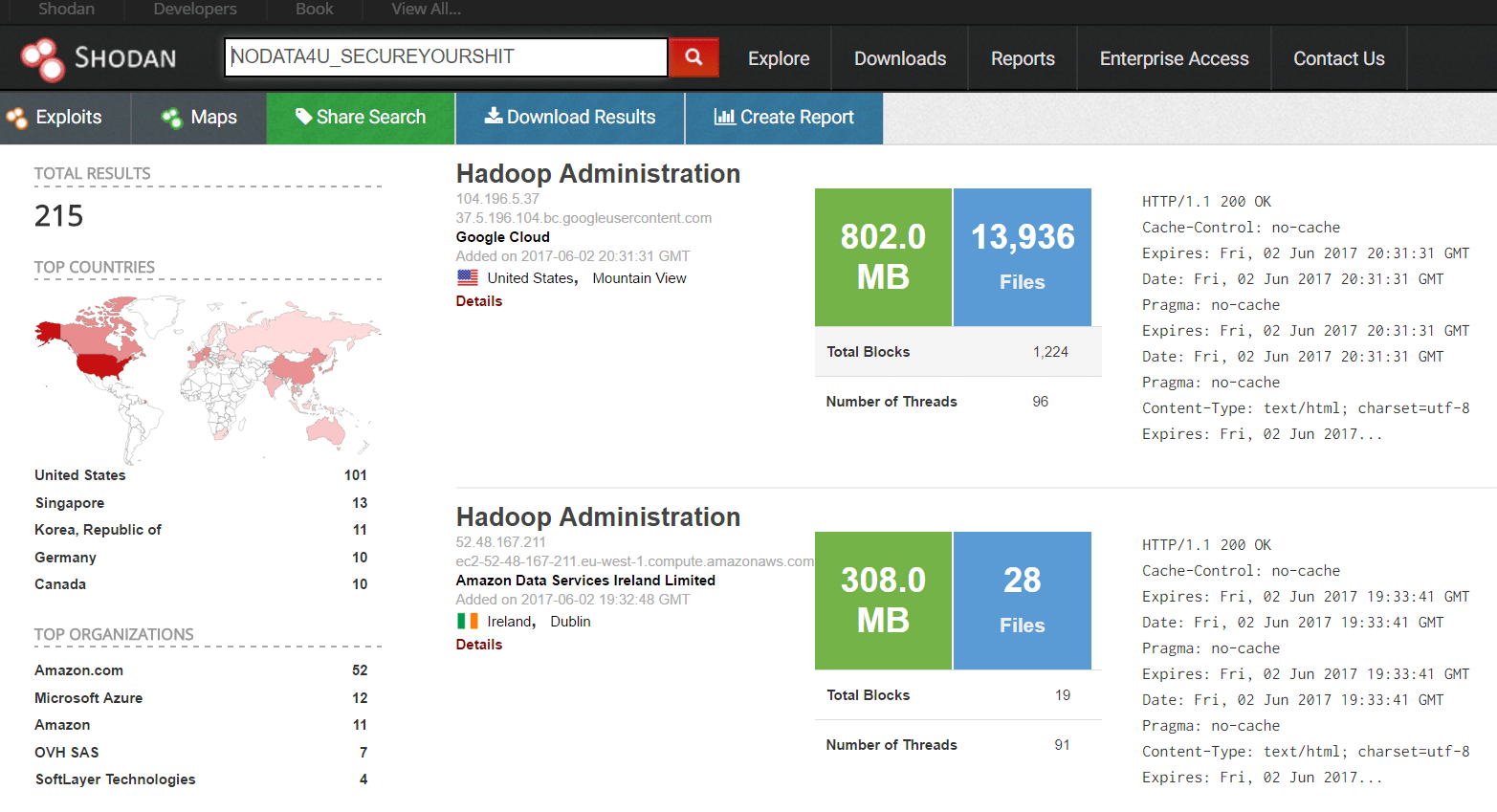Click the TOP COUNTRIES heading
This screenshot has width=1497, height=812.
coord(95,267)
